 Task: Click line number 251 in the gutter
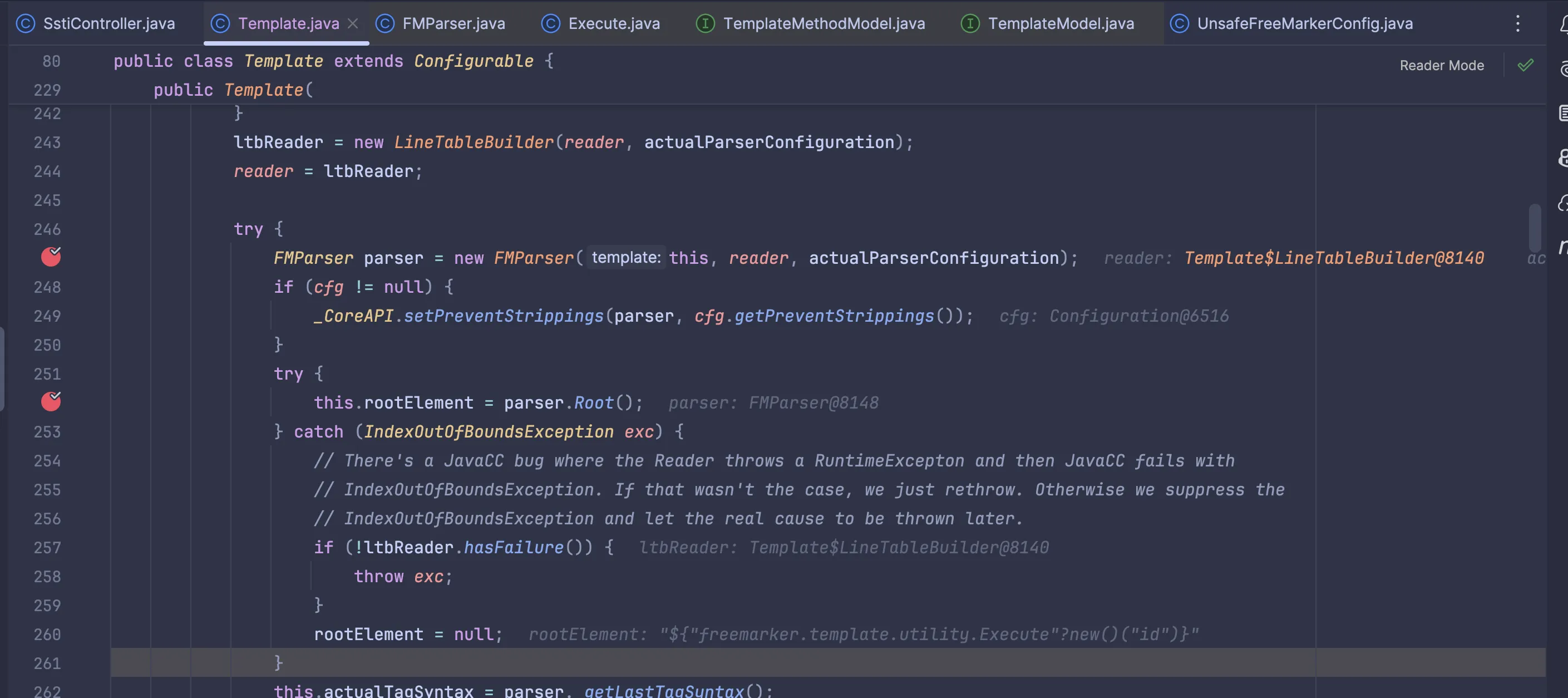click(x=47, y=374)
